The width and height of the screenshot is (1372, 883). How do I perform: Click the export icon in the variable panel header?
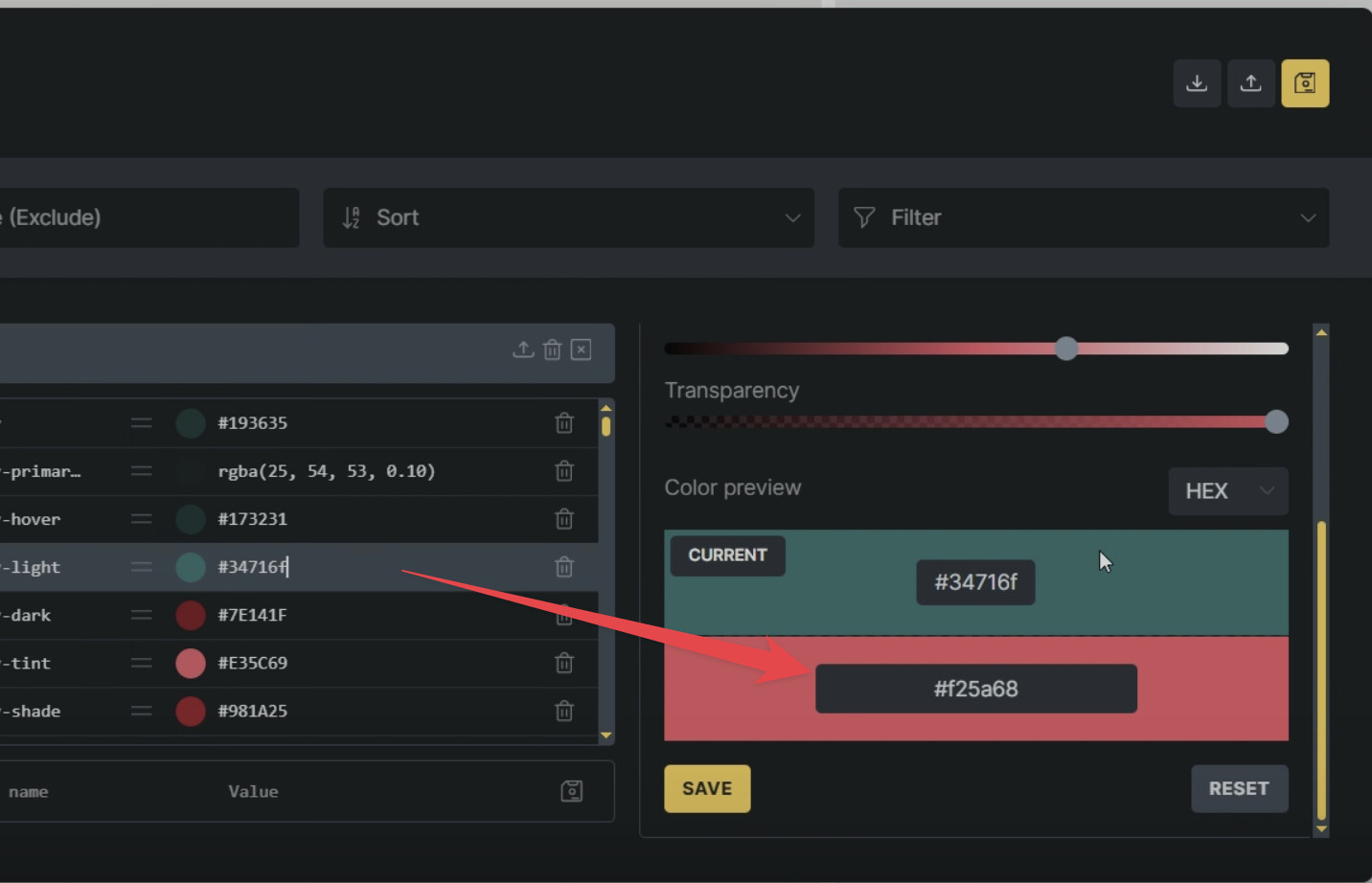tap(523, 350)
